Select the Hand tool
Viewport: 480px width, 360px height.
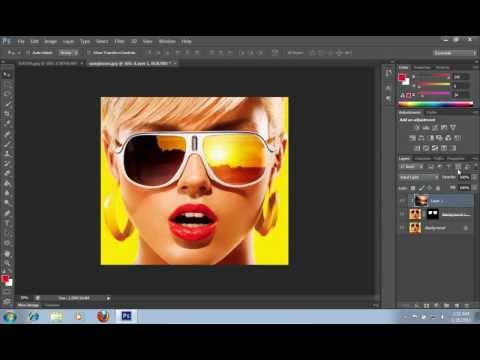pyautogui.click(x=7, y=253)
